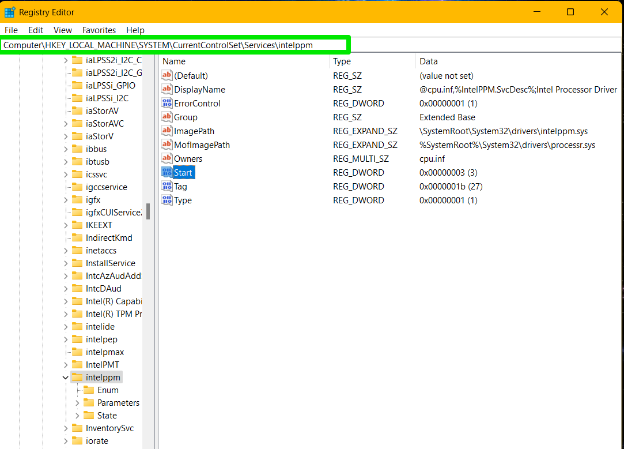This screenshot has width=626, height=449.
Task: Open the Favorites menu
Action: pyautogui.click(x=99, y=30)
